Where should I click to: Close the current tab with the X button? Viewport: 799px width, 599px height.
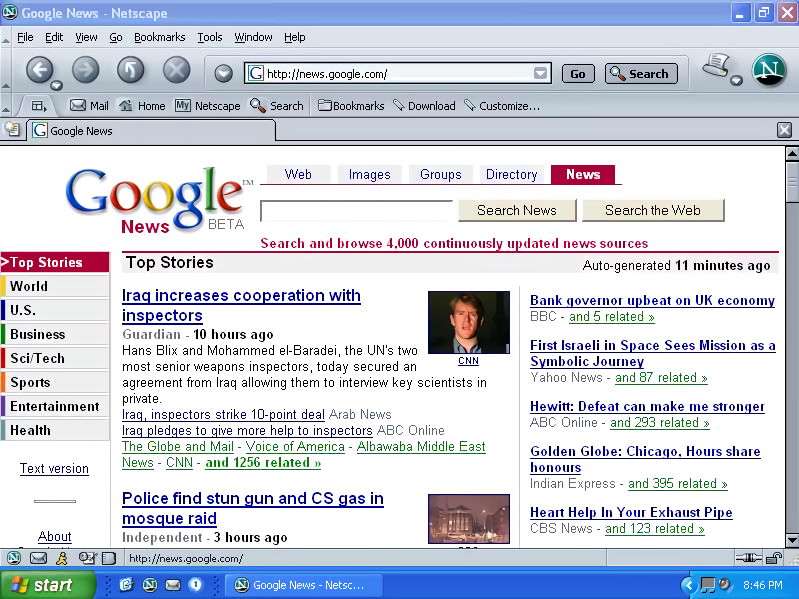pyautogui.click(x=784, y=130)
